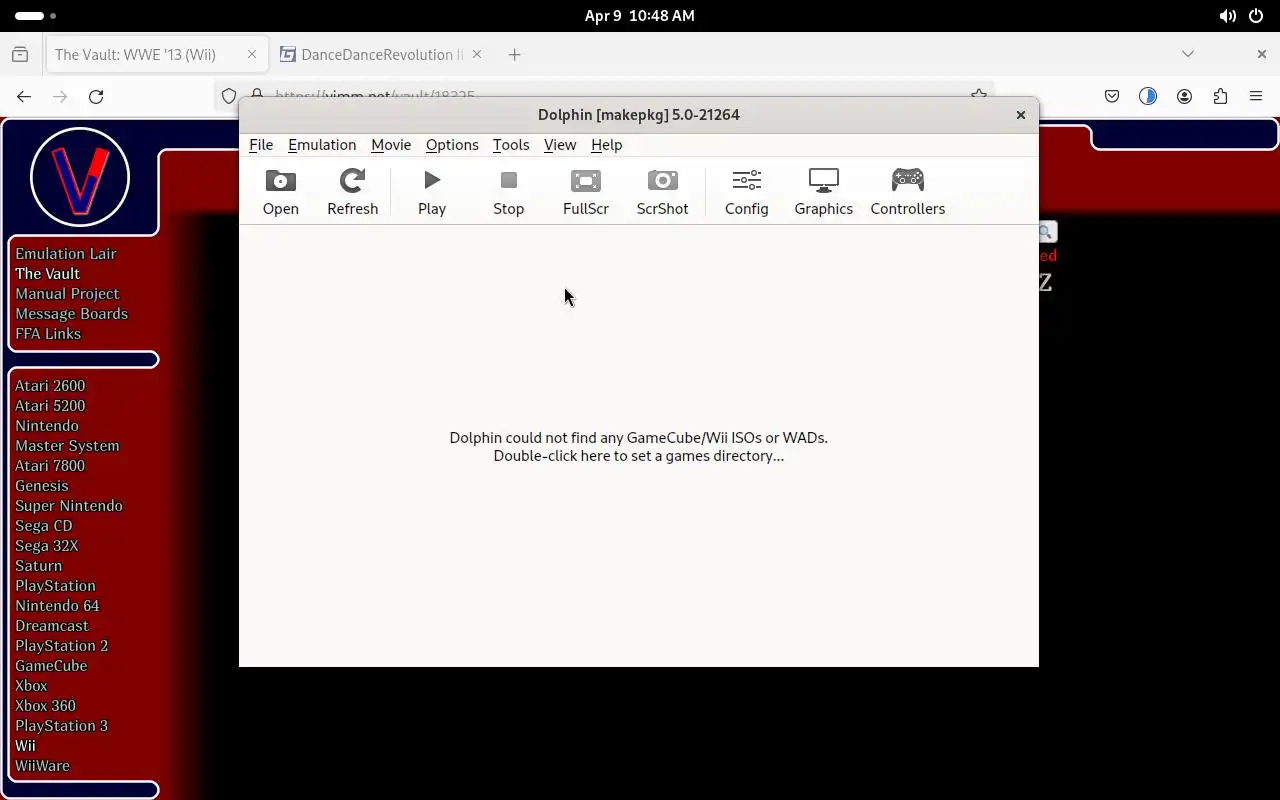Click the shield tracking protection icon
The image size is (1280, 800).
point(229,96)
